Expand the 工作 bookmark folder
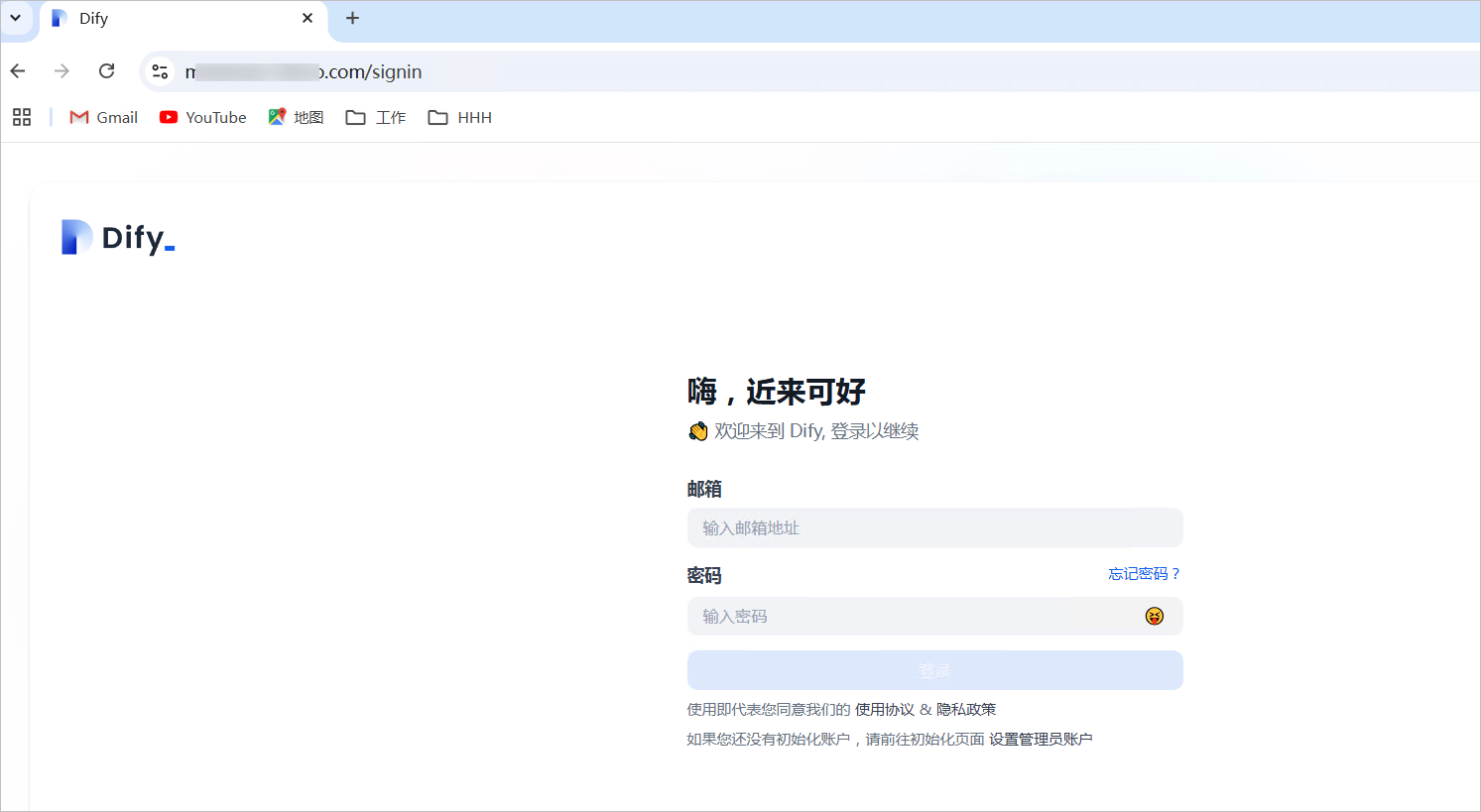This screenshot has width=1481, height=812. (376, 117)
